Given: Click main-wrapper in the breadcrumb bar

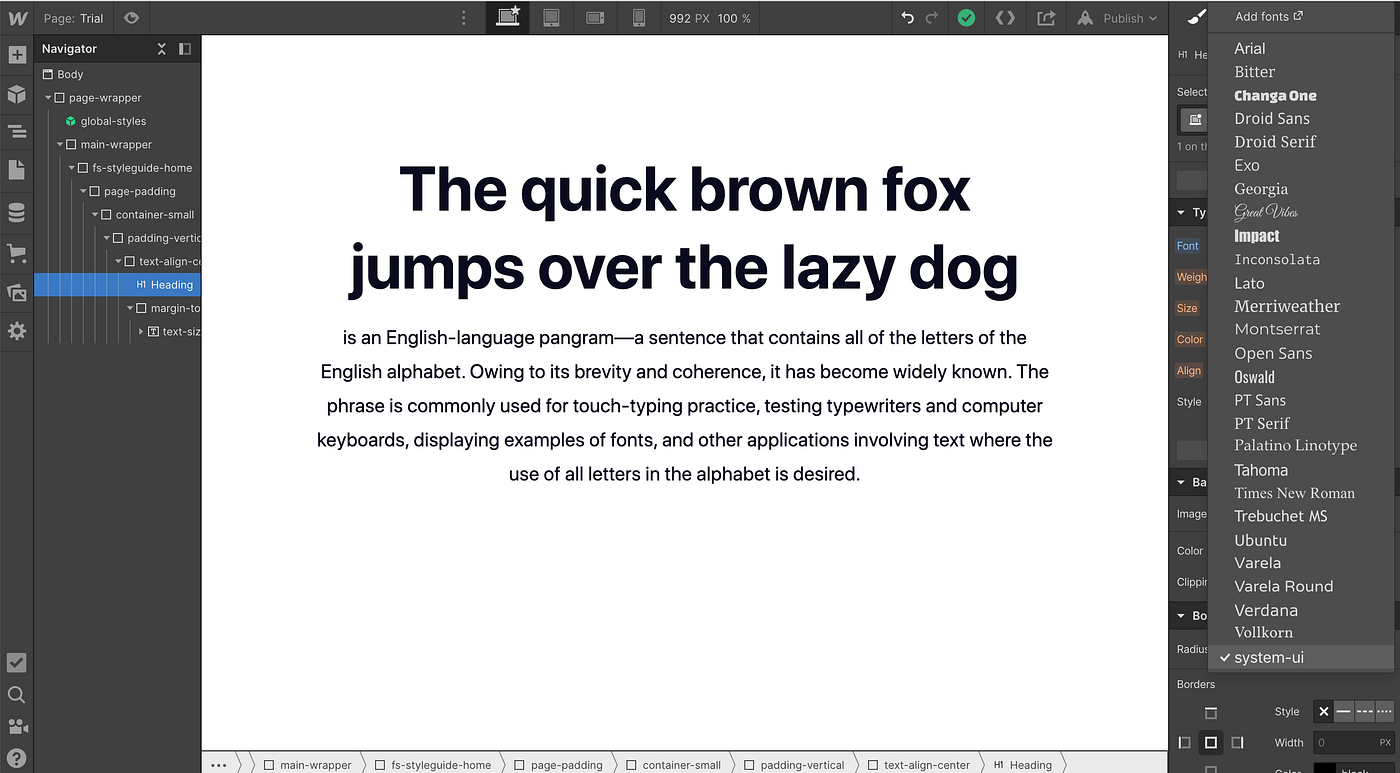Looking at the screenshot, I should coord(308,765).
